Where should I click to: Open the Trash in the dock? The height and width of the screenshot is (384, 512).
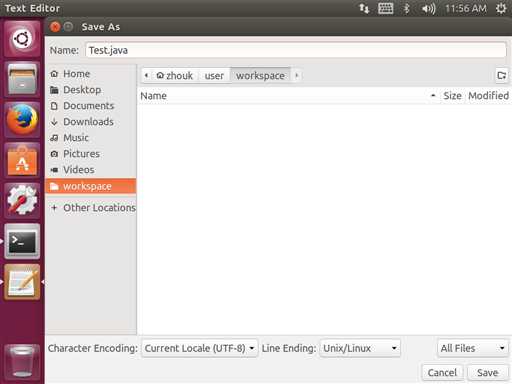tap(22, 362)
